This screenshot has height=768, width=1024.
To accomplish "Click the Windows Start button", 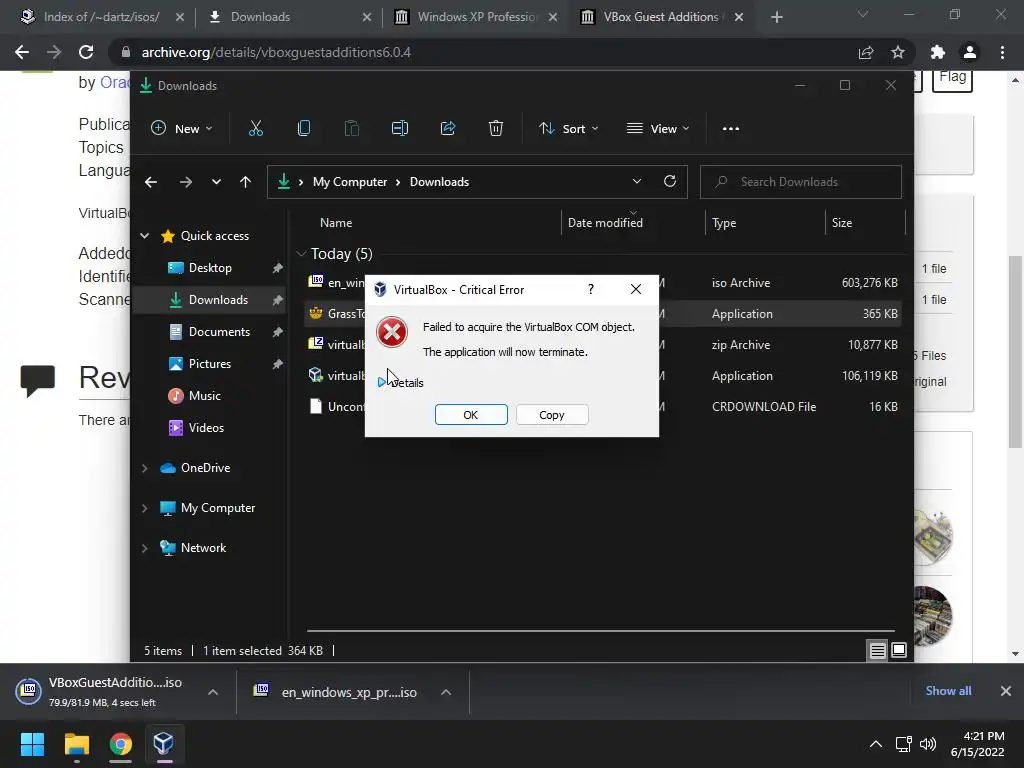I will (x=32, y=744).
